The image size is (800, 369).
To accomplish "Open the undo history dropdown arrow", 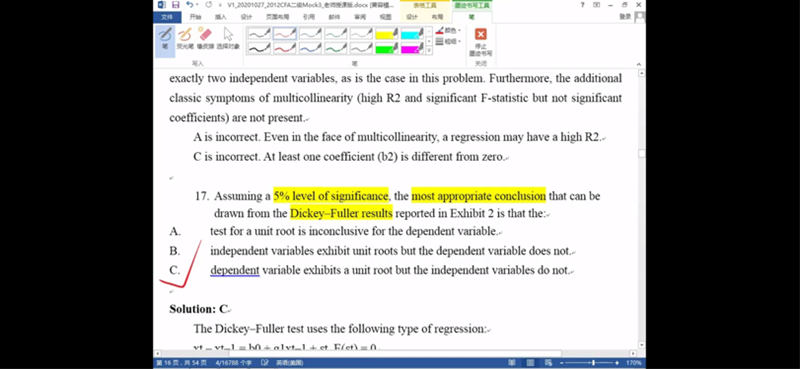I will pyautogui.click(x=197, y=5).
